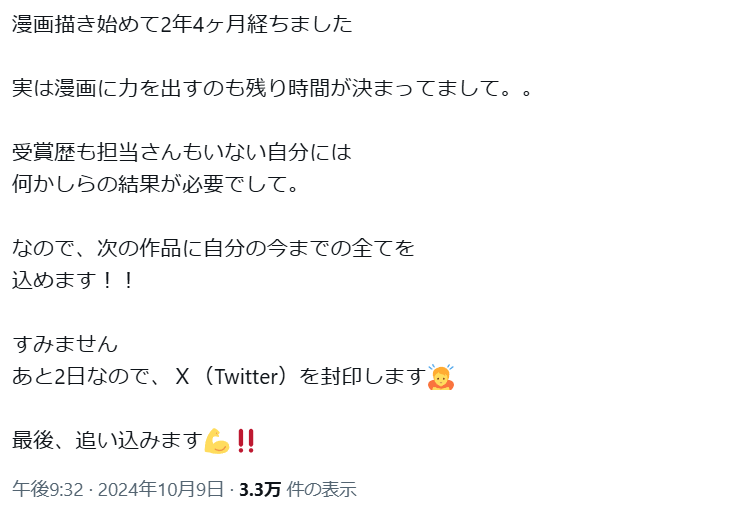
Task: Click the 件の表示 views label
Action: pyautogui.click(x=321, y=490)
